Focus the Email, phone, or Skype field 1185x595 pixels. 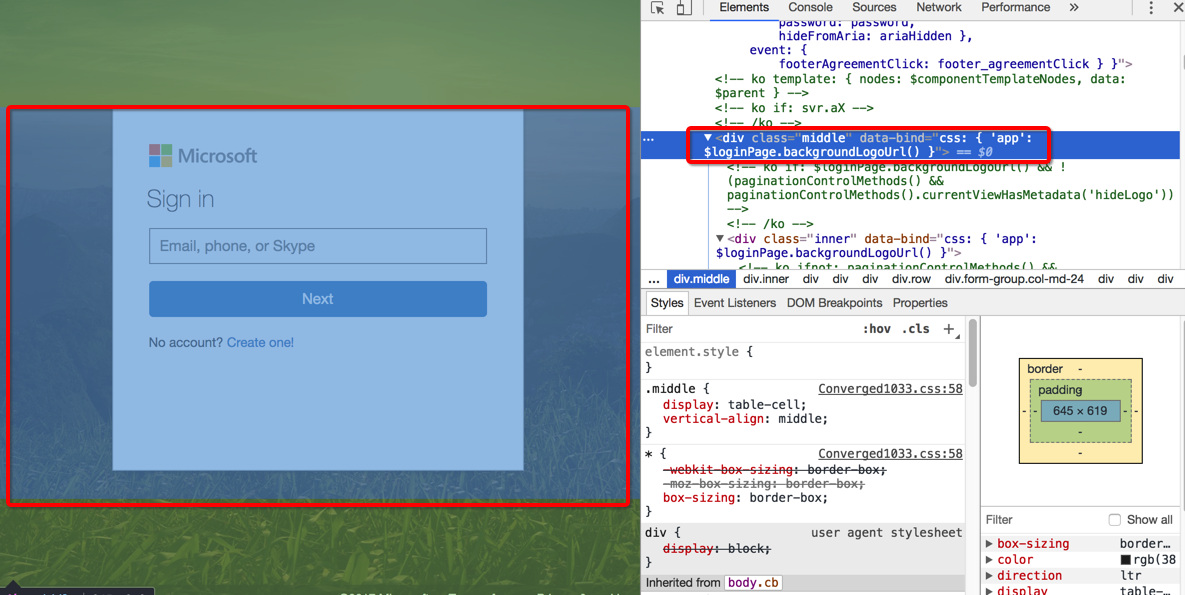(x=317, y=246)
